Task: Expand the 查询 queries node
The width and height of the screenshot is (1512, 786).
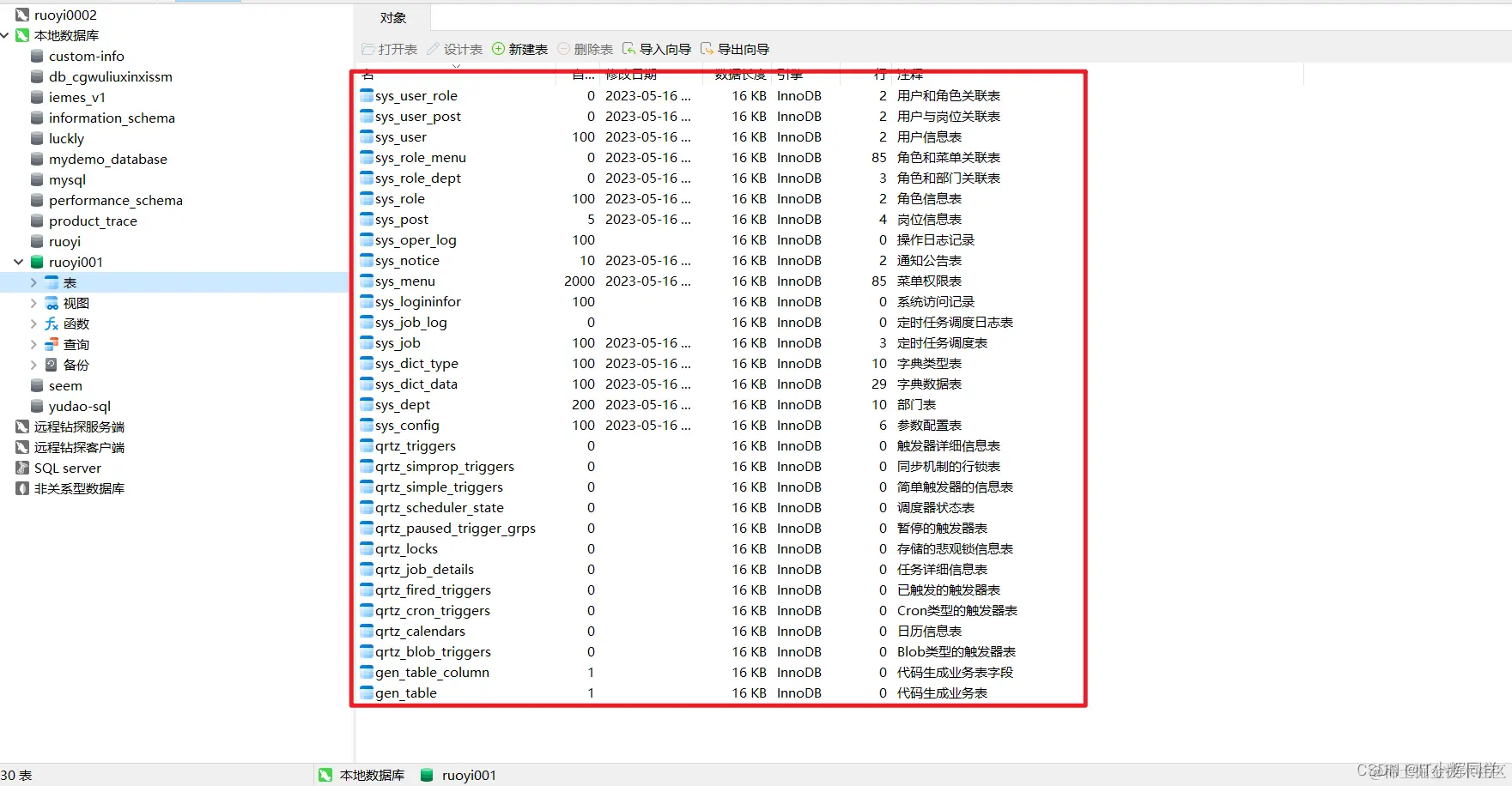Action: point(33,344)
